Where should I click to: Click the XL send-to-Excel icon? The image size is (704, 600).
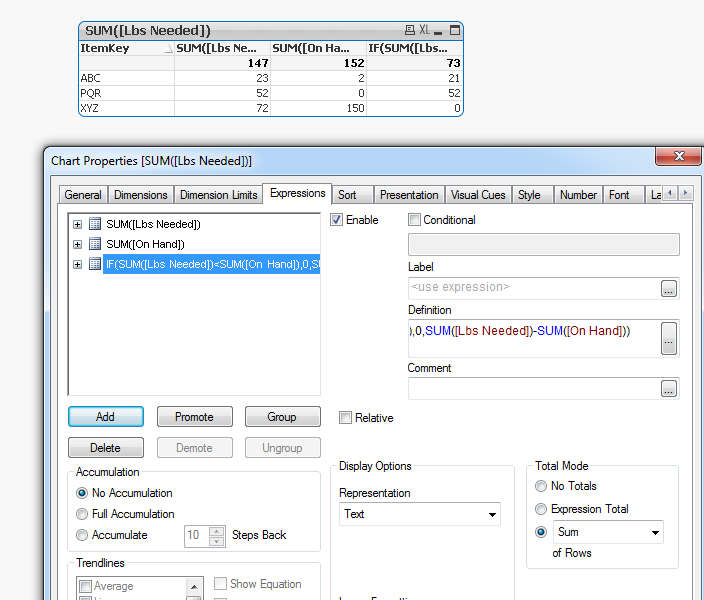pyautogui.click(x=425, y=31)
